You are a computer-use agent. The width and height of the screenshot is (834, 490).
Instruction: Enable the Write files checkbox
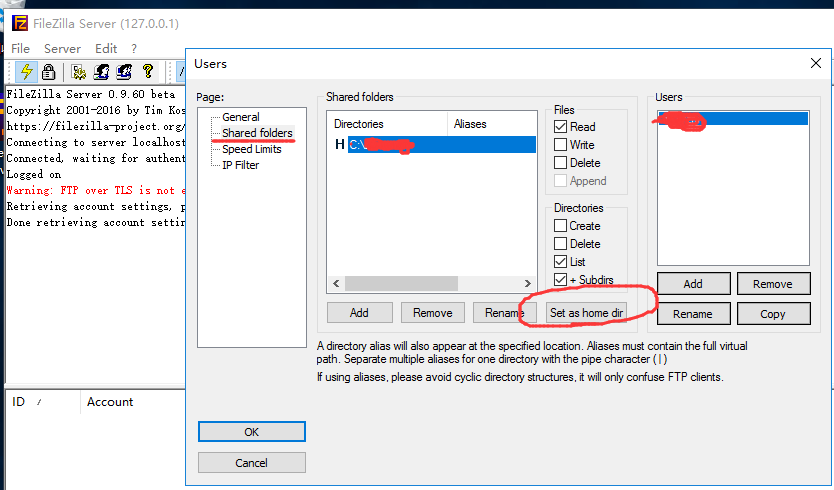(x=561, y=145)
